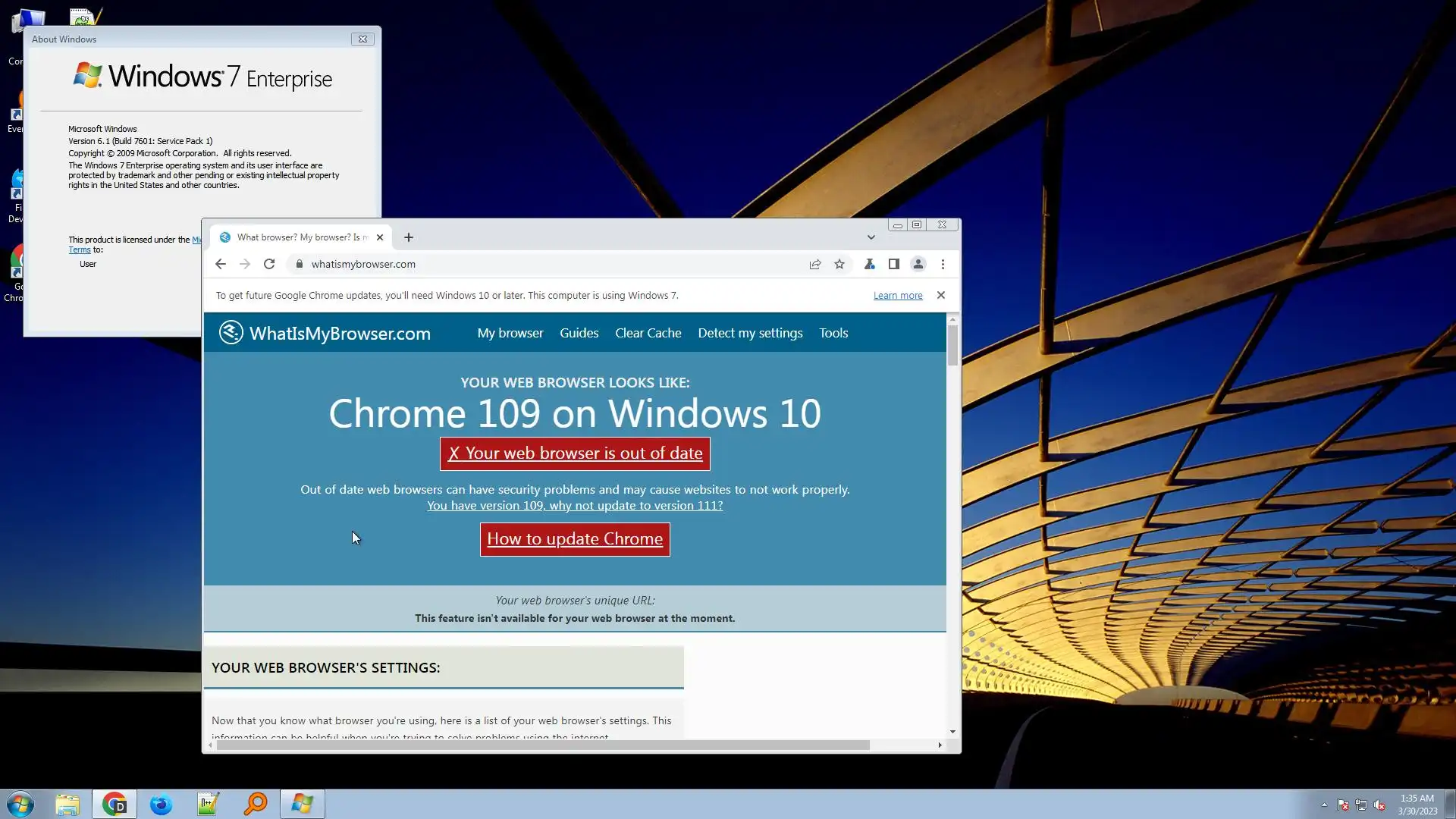Click the How to update Chrome button
The height and width of the screenshot is (819, 1456).
pos(575,539)
